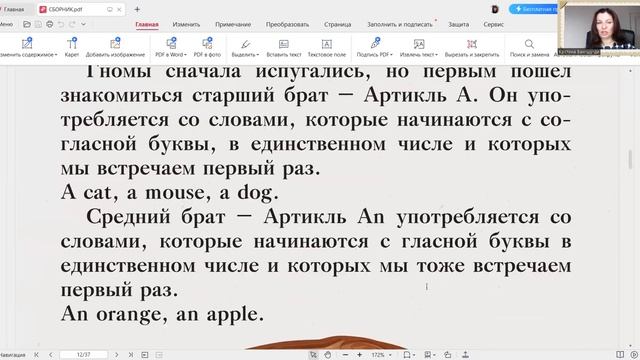Expand the PDF signature dropdown arrow
The image size is (640, 360).
[391, 55]
